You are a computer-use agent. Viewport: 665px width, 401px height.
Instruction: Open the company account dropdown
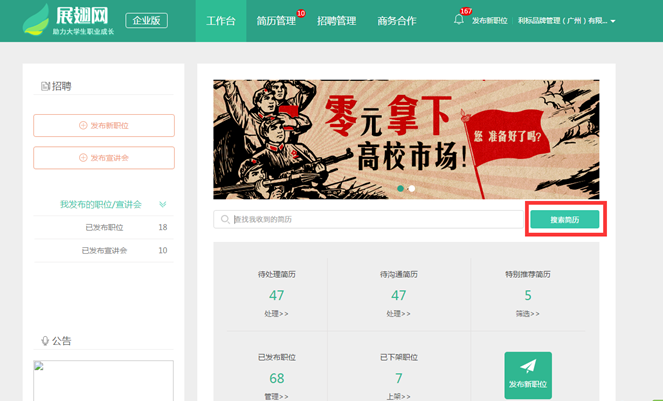click(x=567, y=21)
